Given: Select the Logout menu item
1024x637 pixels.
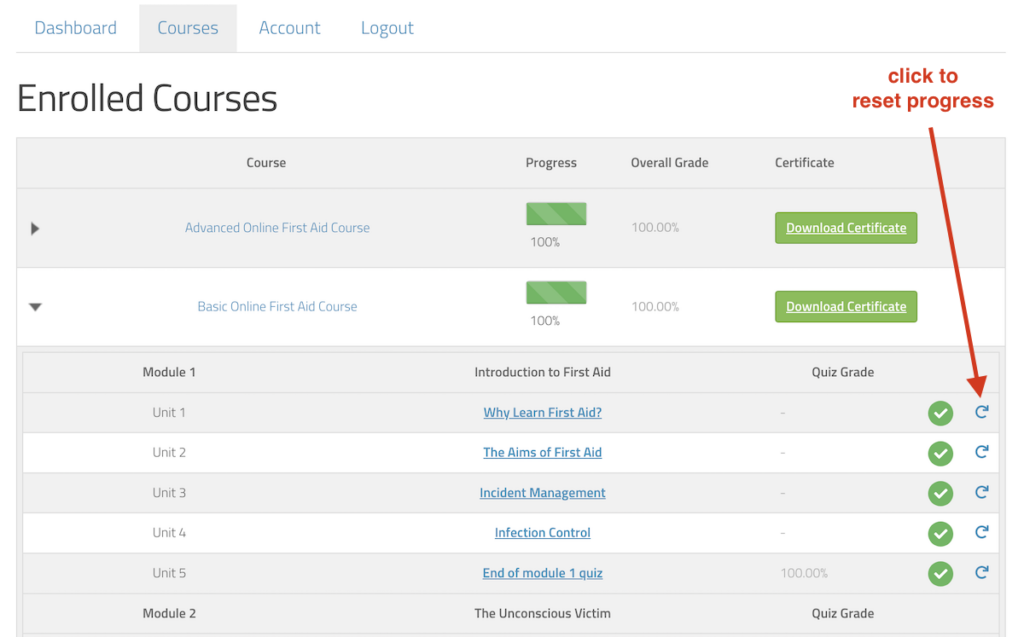Looking at the screenshot, I should pos(387,27).
